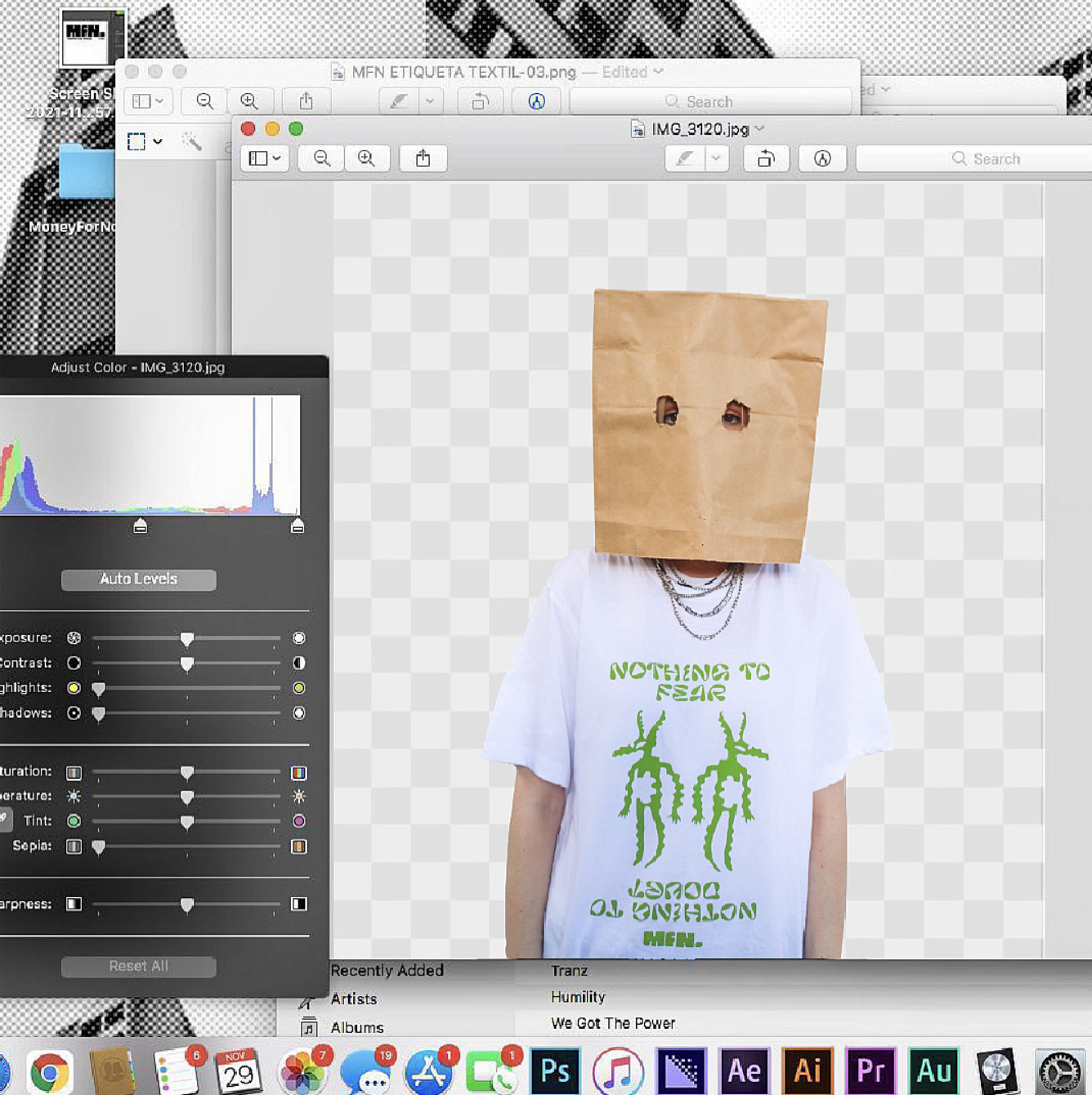
Task: Click the Exposure slider handle
Action: click(187, 638)
